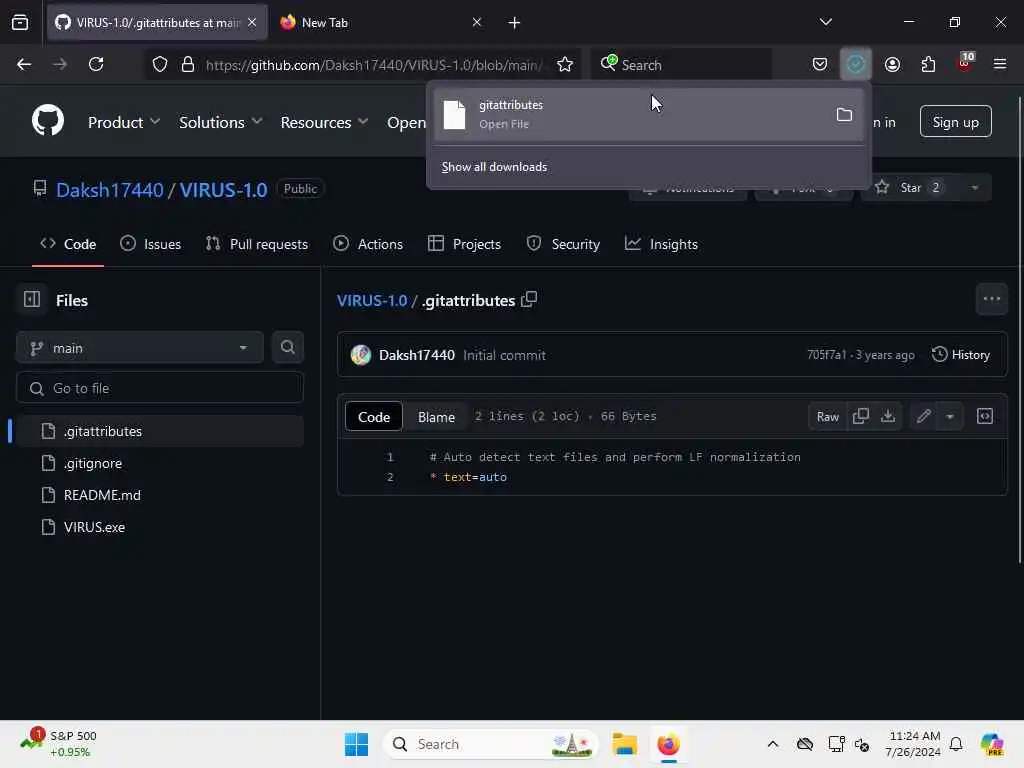Click the Windows taskbar Search box
This screenshot has height=768, width=1024.
[x=490, y=744]
